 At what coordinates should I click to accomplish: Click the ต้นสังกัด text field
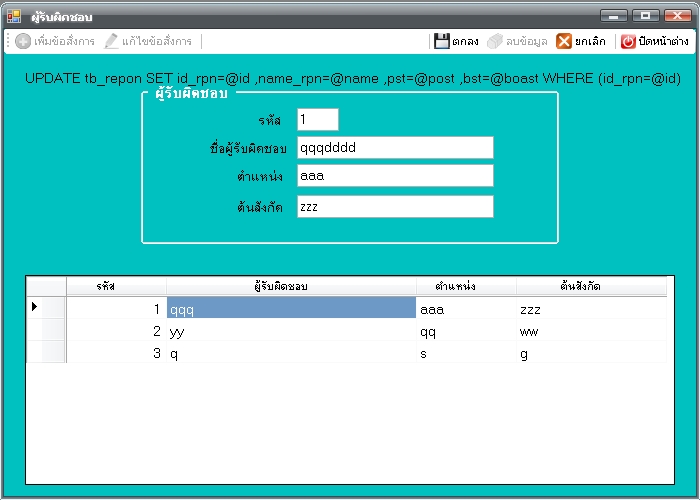[x=395, y=207]
